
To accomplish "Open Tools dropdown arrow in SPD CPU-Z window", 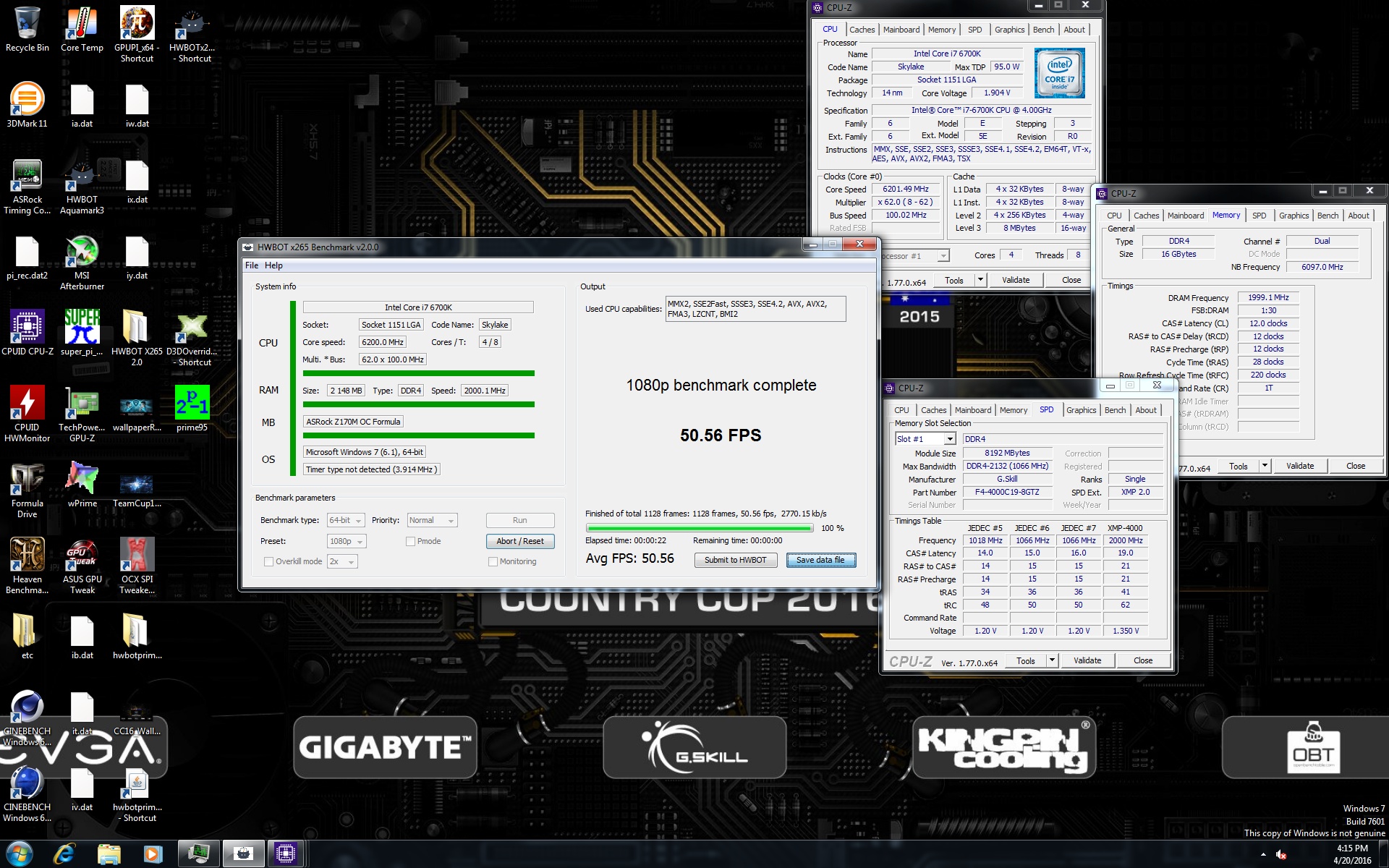I will click(x=1052, y=660).
